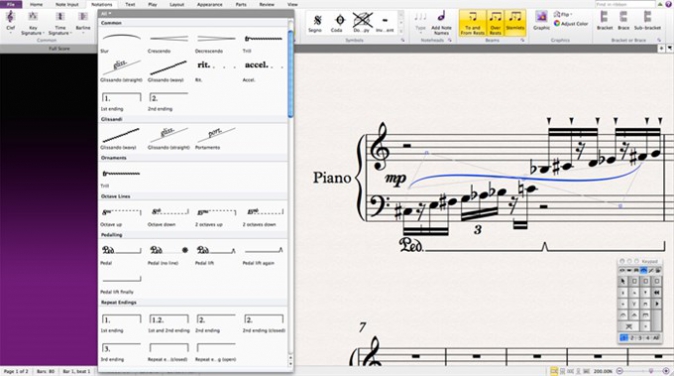
Task: Open the Clef gallery button
Action: click(10, 22)
